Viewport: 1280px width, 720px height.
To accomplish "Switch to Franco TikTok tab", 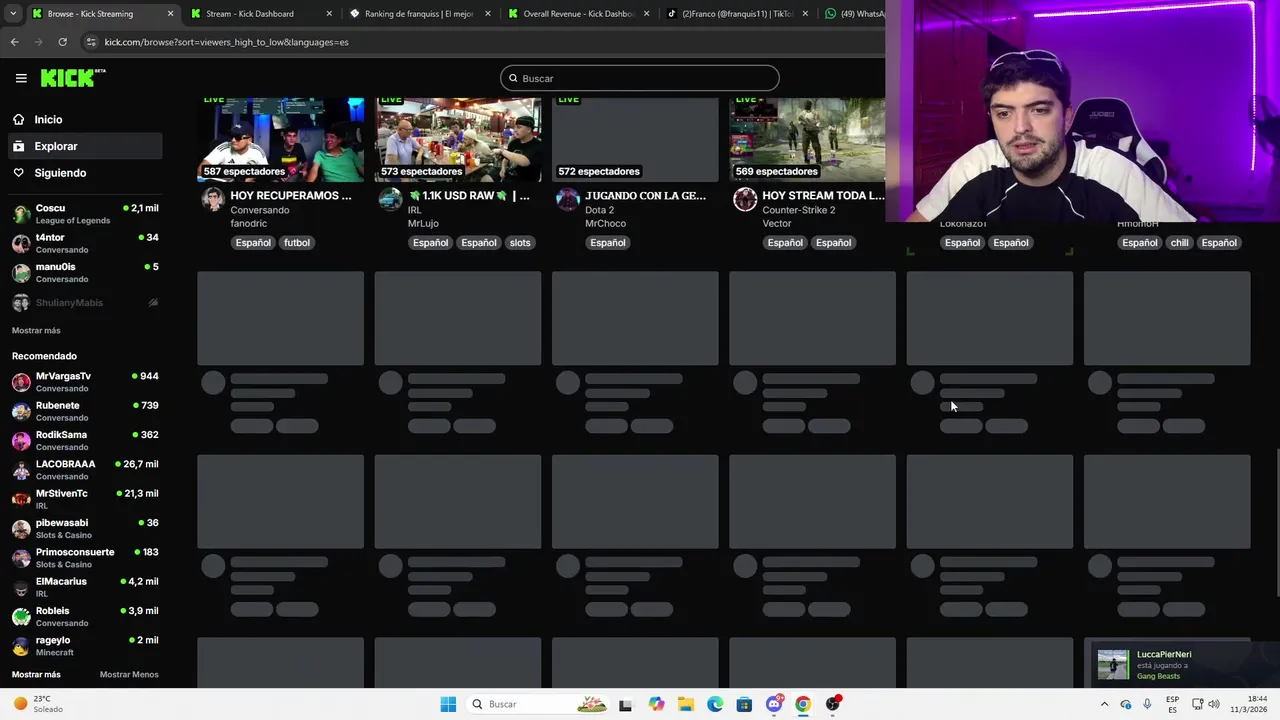I will [737, 14].
